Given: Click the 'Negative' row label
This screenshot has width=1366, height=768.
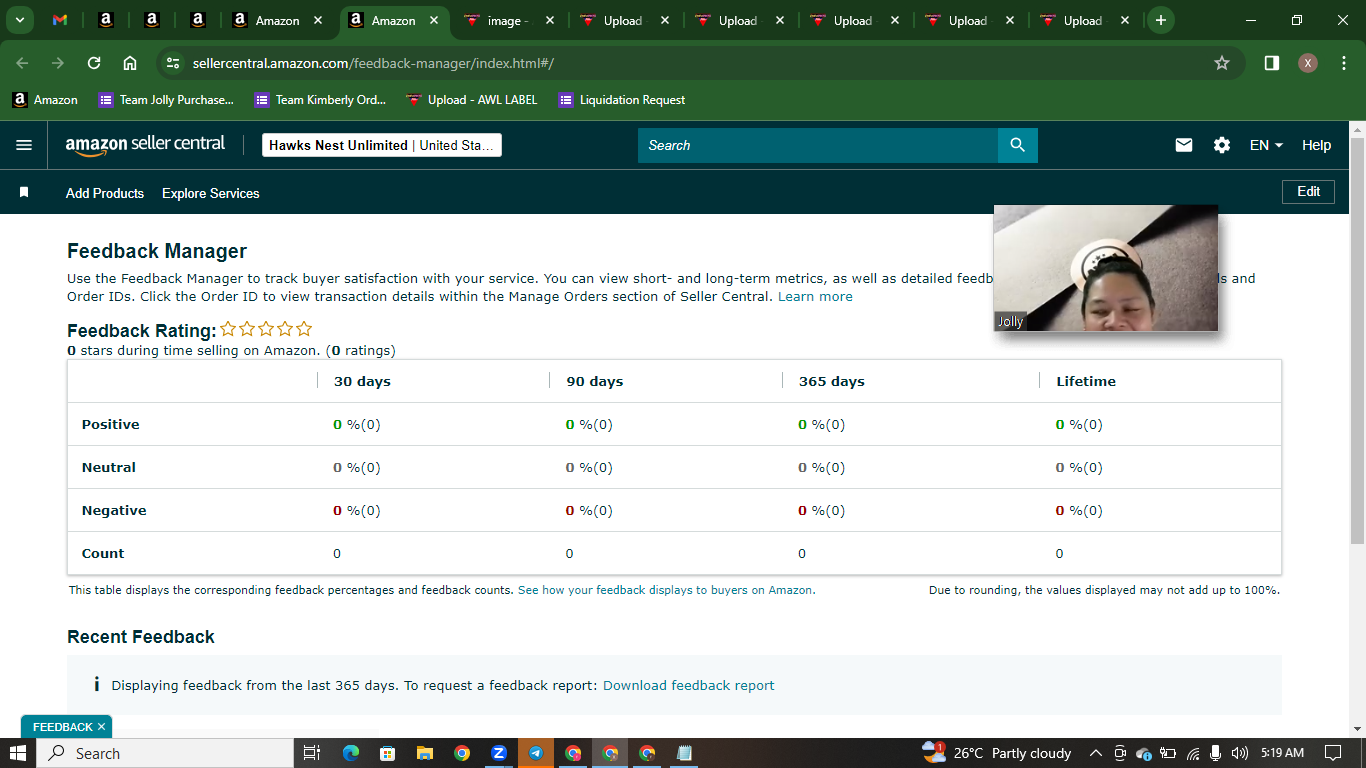Looking at the screenshot, I should tap(114, 510).
